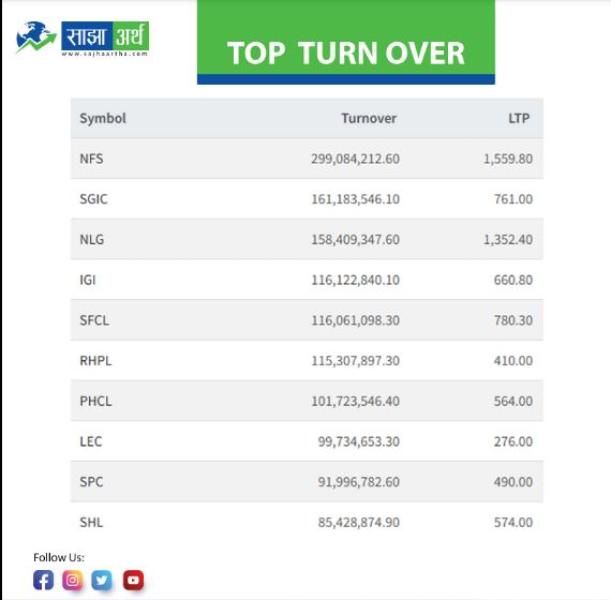Click the SHL symbol
This screenshot has height=600, width=611.
(x=91, y=522)
